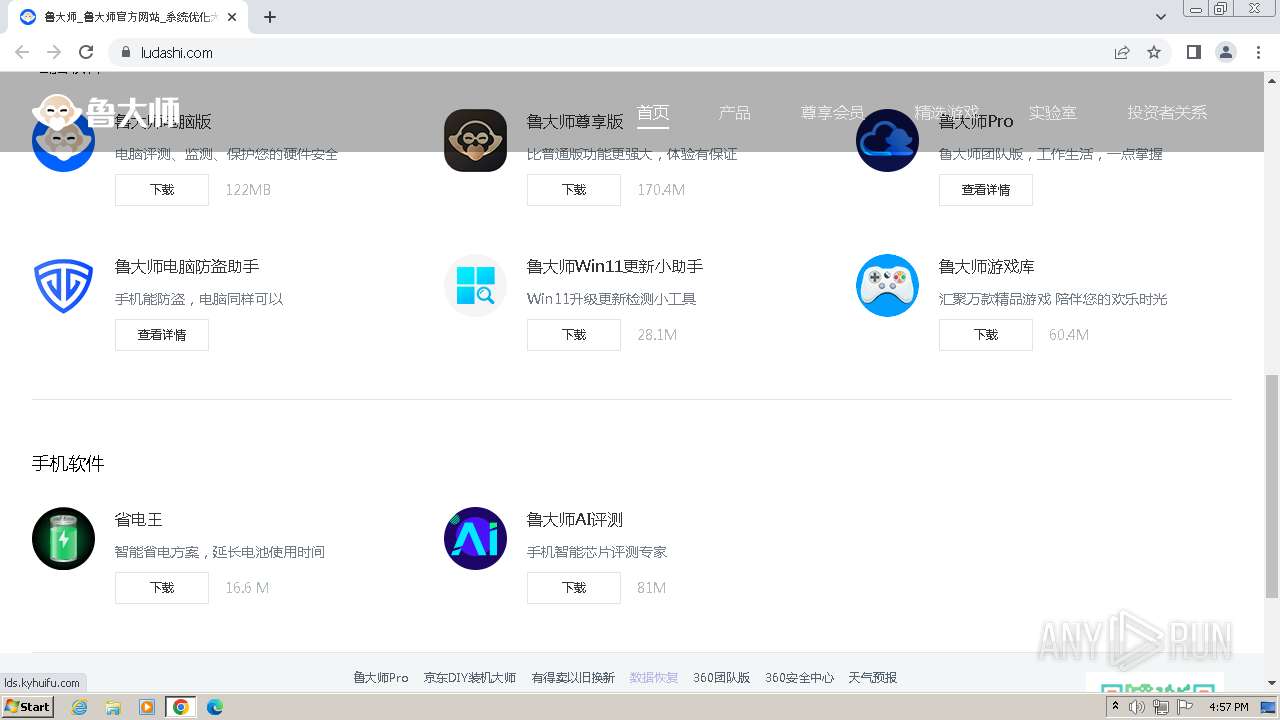Click the 鲁大师Pro footer link

pos(381,677)
